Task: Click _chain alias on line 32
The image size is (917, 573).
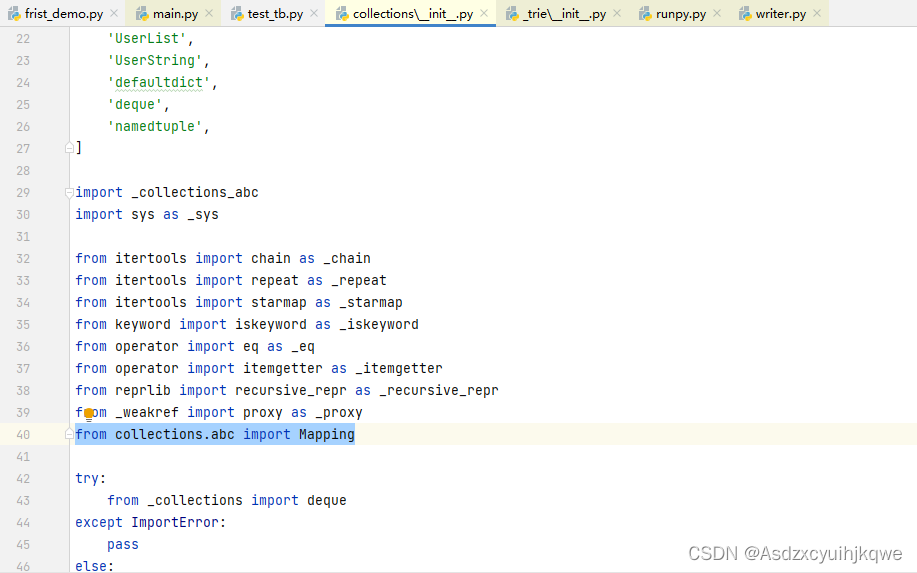Action: click(347, 259)
